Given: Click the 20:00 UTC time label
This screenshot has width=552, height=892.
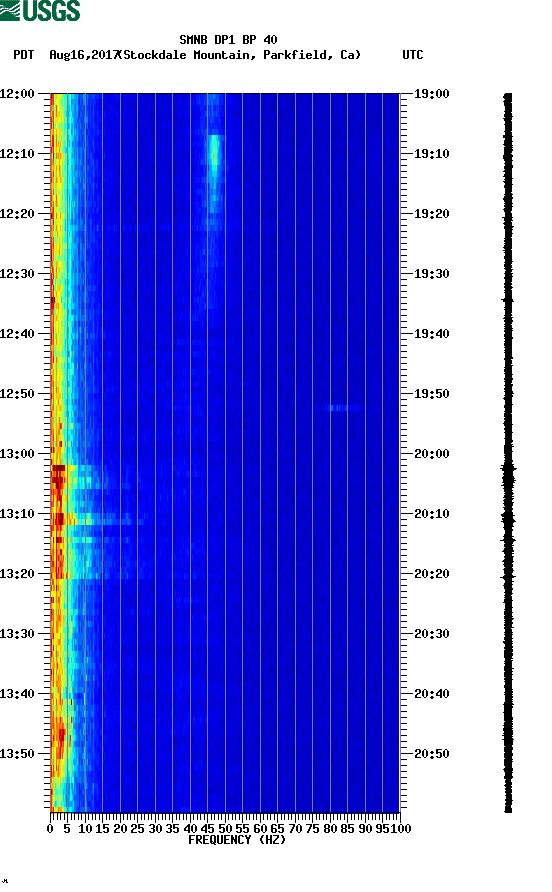Looking at the screenshot, I should pos(432,454).
